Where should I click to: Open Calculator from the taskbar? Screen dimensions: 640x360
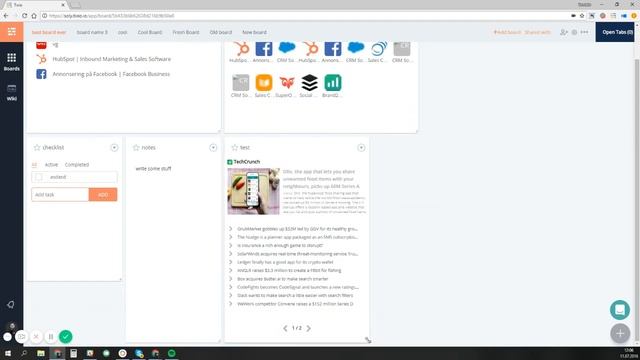73,353
